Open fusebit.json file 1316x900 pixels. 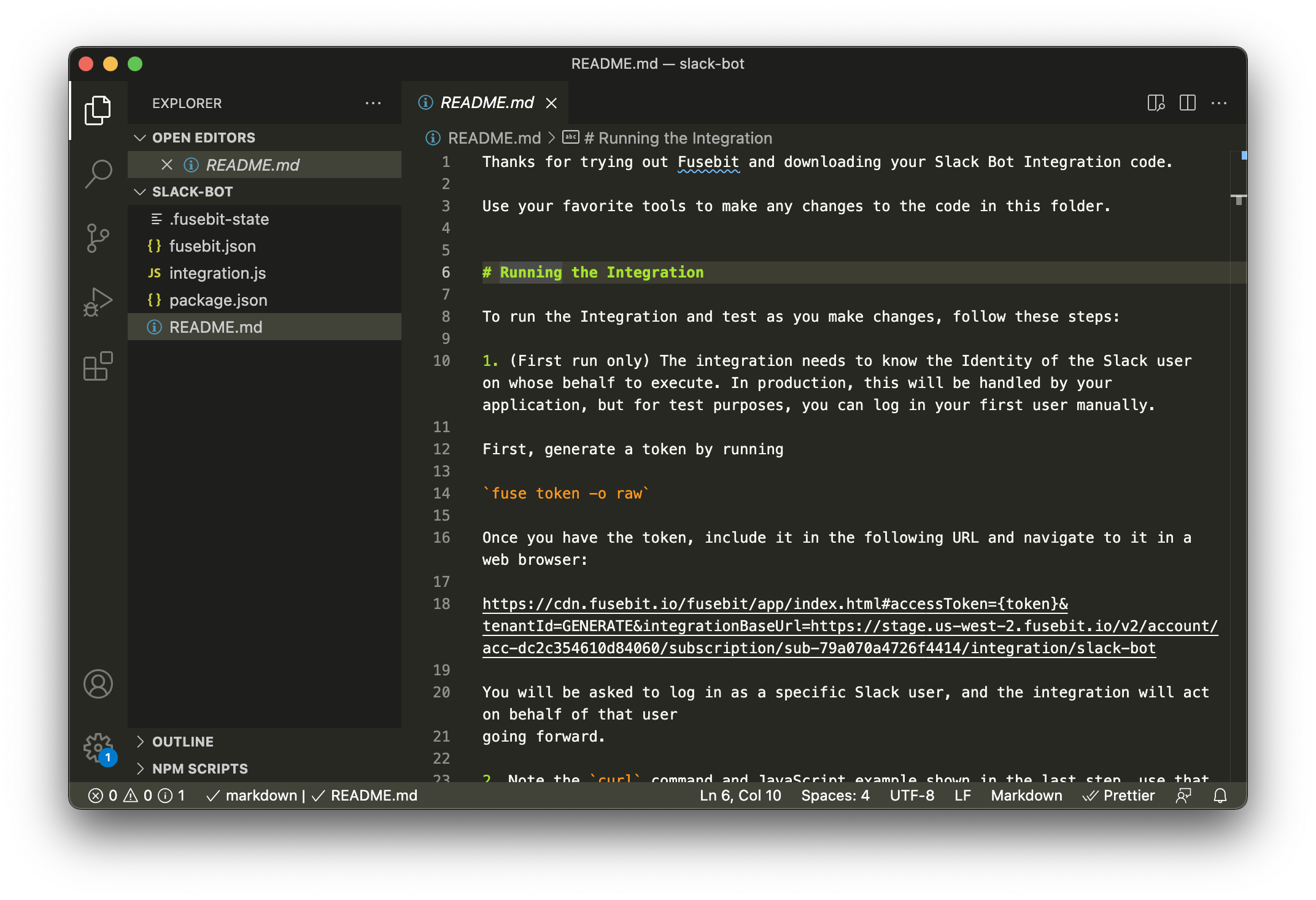point(264,246)
